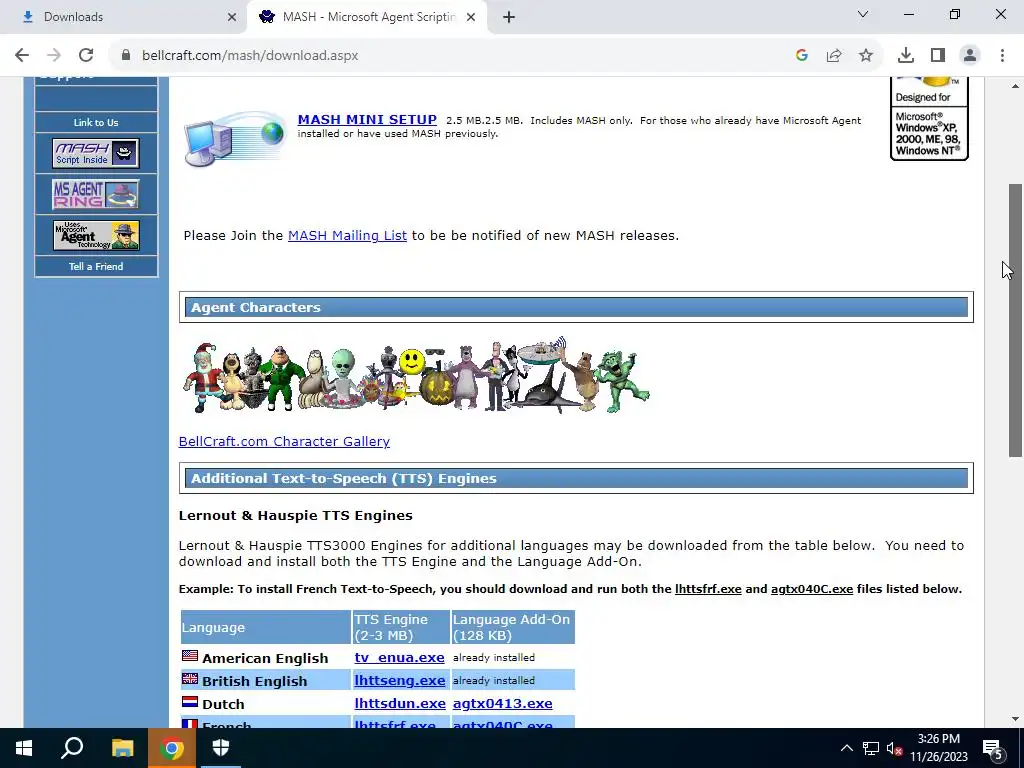Viewport: 1024px width, 768px height.
Task: Click the Chrome taskbar icon
Action: [x=171, y=748]
